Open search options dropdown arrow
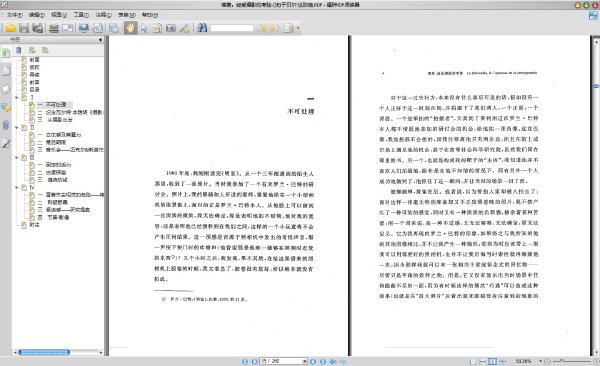Image resolution: width=600 pixels, height=366 pixels. click(298, 28)
